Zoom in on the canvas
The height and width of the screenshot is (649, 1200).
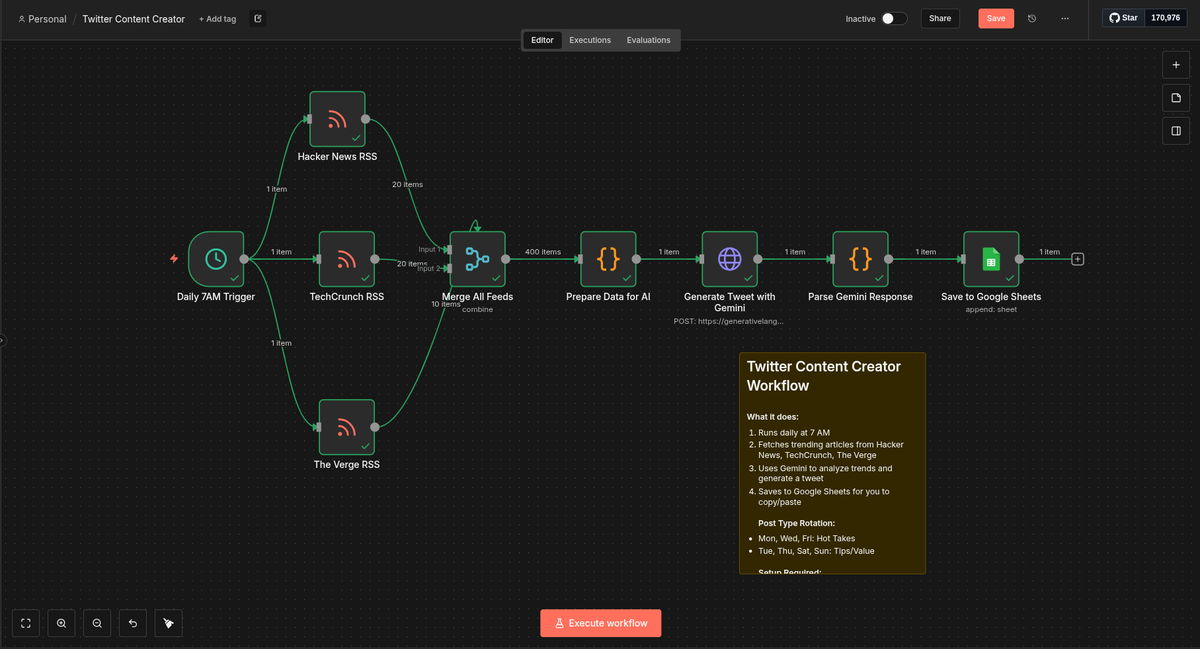62,623
